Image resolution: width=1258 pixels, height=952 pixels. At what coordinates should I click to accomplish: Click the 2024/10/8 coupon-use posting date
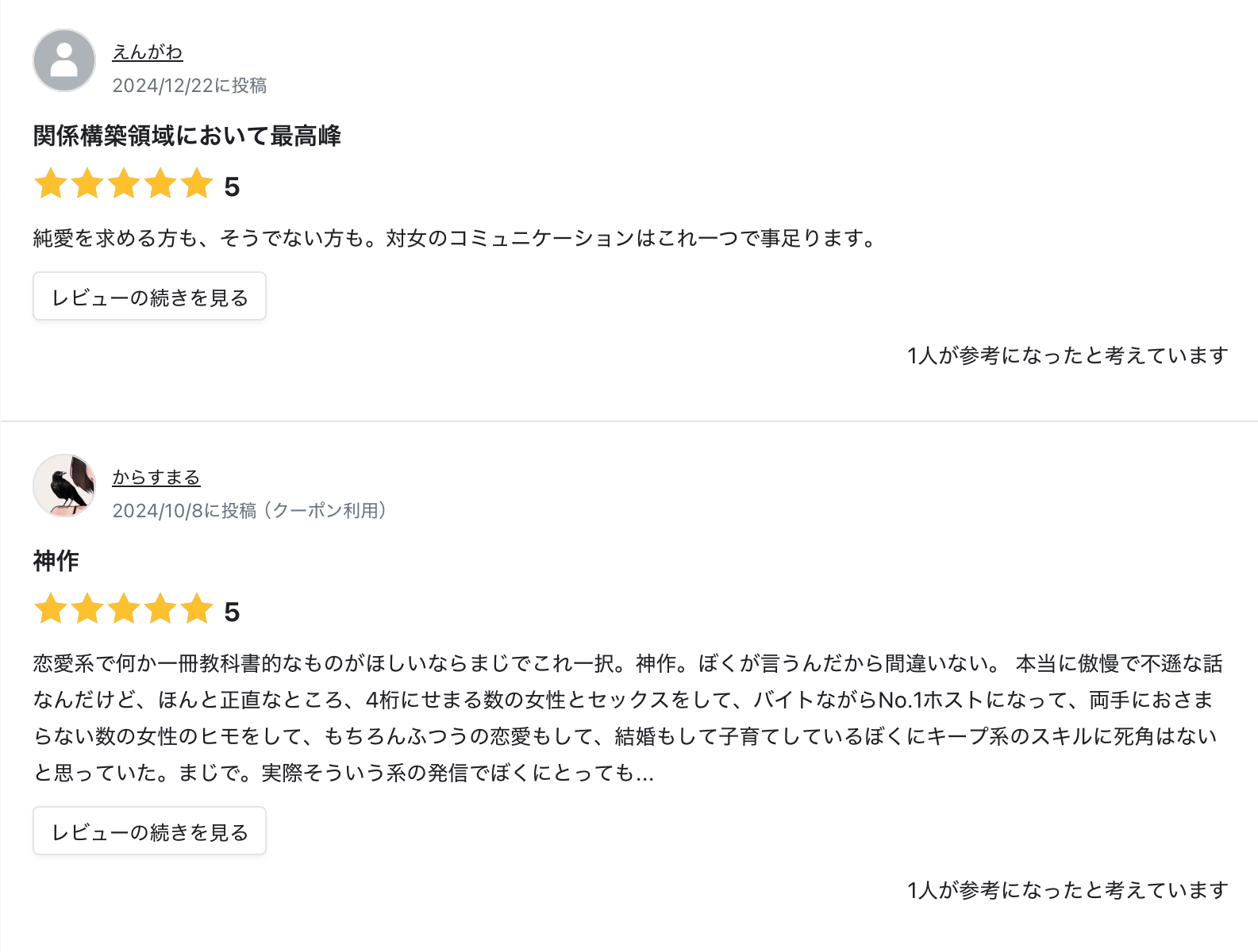coord(249,511)
